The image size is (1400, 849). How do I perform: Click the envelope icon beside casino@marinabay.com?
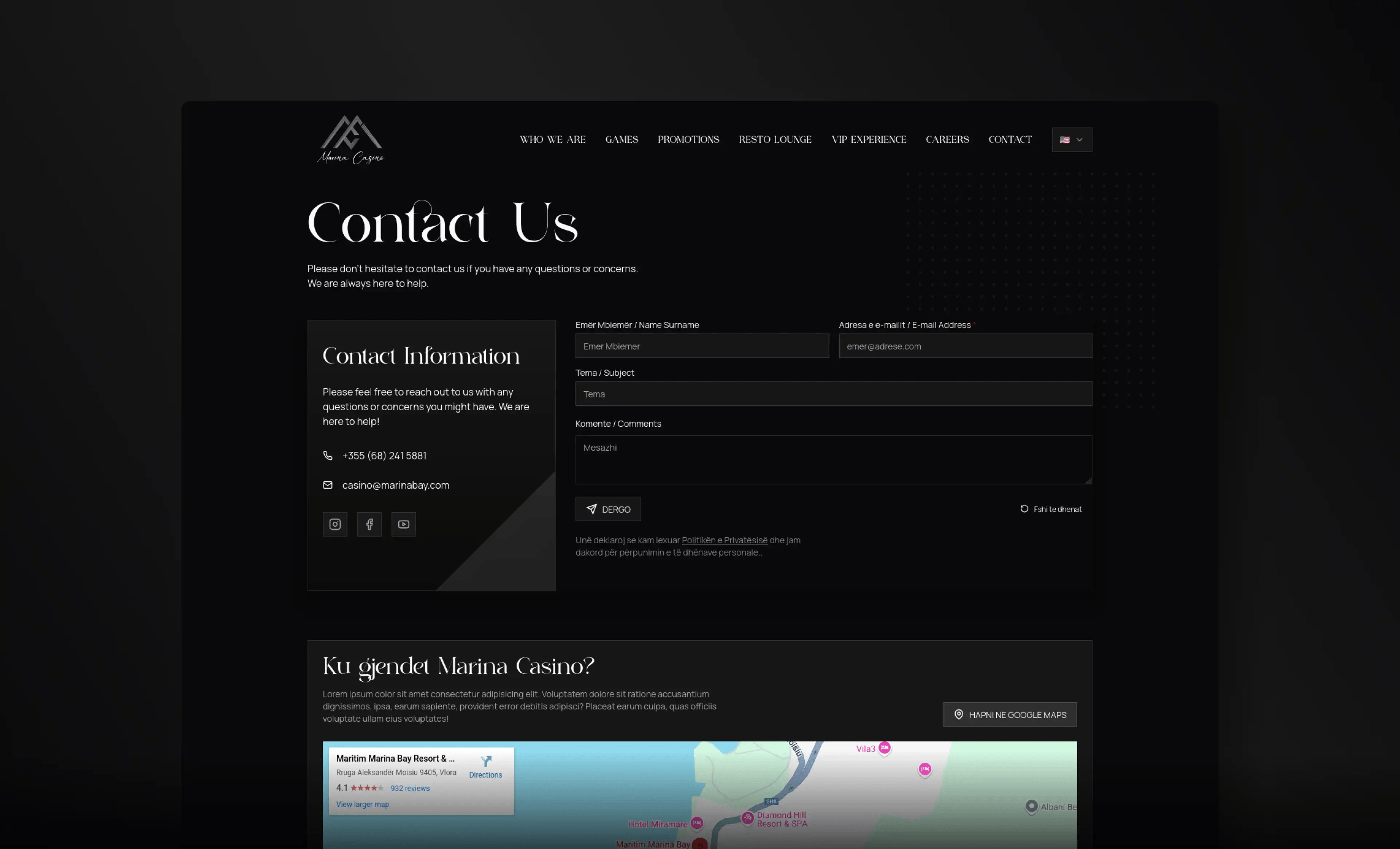click(328, 485)
